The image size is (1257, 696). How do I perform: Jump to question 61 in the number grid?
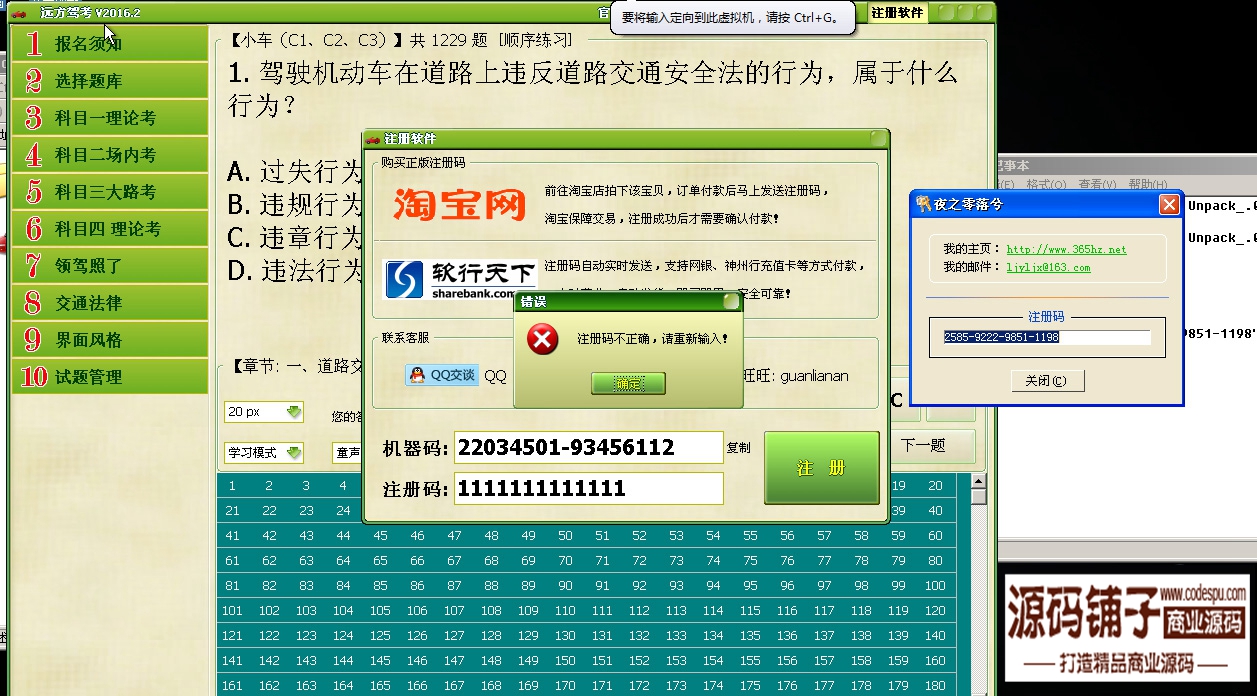pyautogui.click(x=232, y=561)
